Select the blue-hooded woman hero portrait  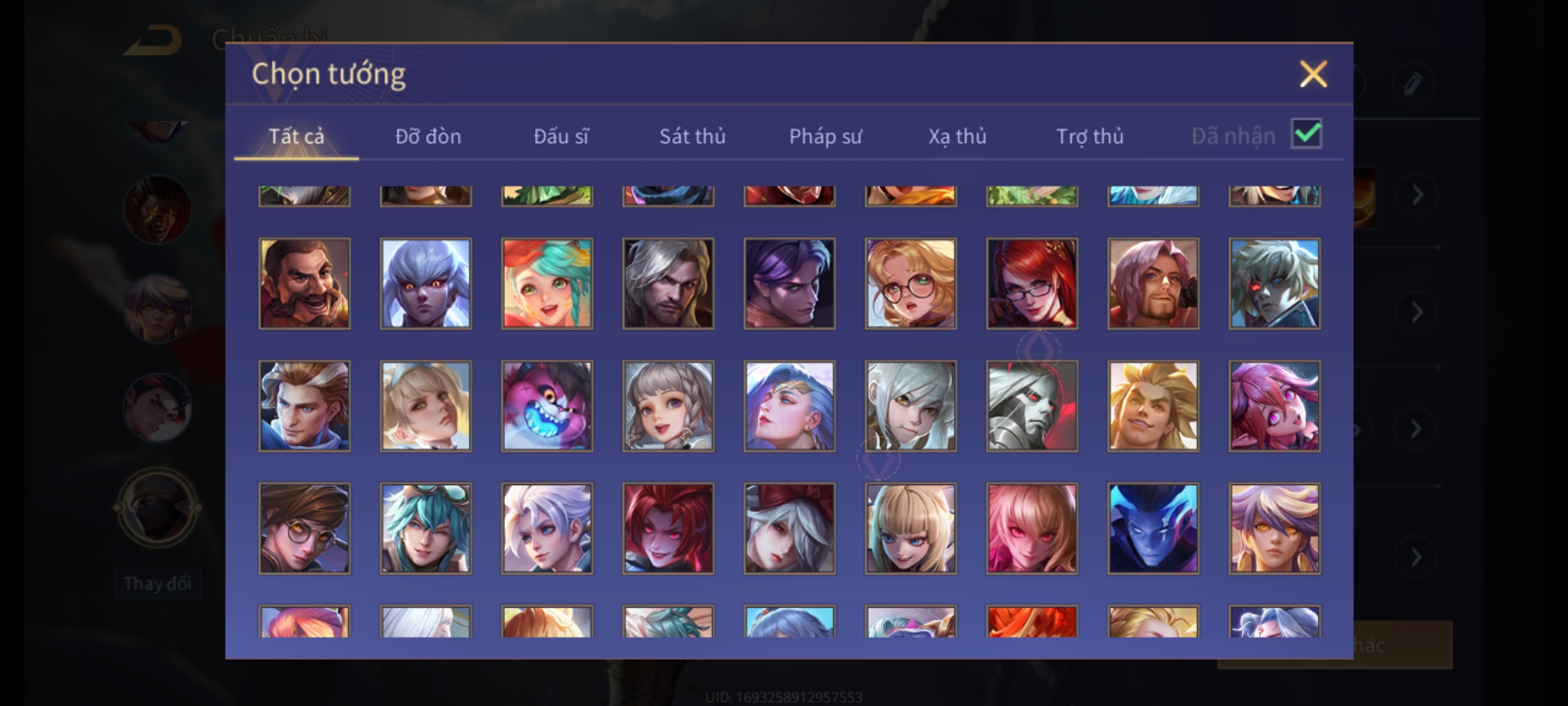point(789,406)
